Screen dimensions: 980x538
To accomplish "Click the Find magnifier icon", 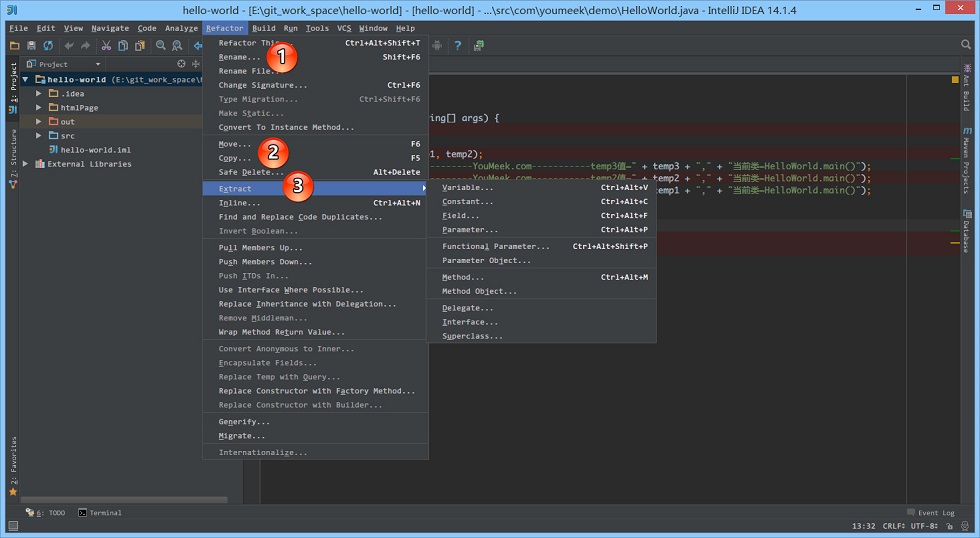I will tap(161, 46).
